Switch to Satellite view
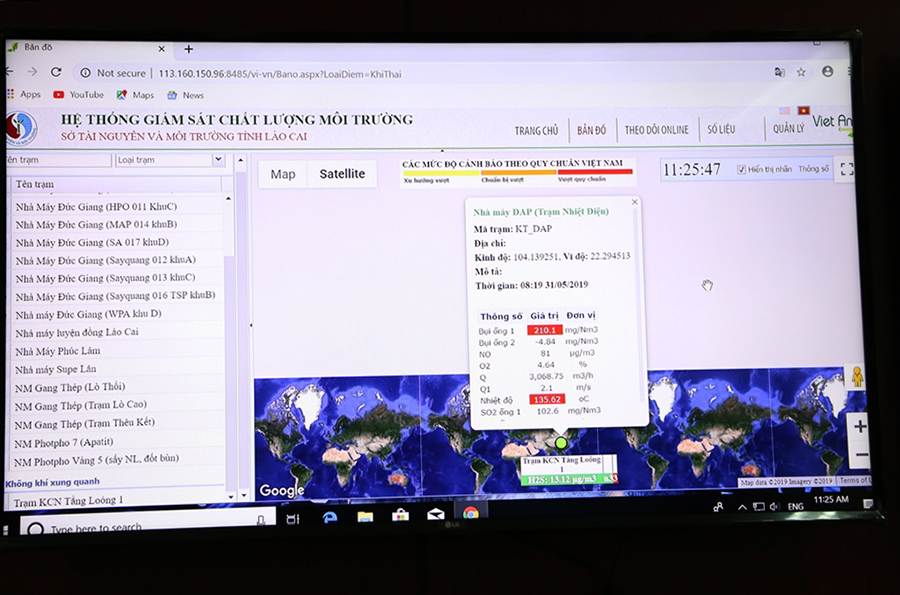Image resolution: width=900 pixels, height=595 pixels. point(342,174)
